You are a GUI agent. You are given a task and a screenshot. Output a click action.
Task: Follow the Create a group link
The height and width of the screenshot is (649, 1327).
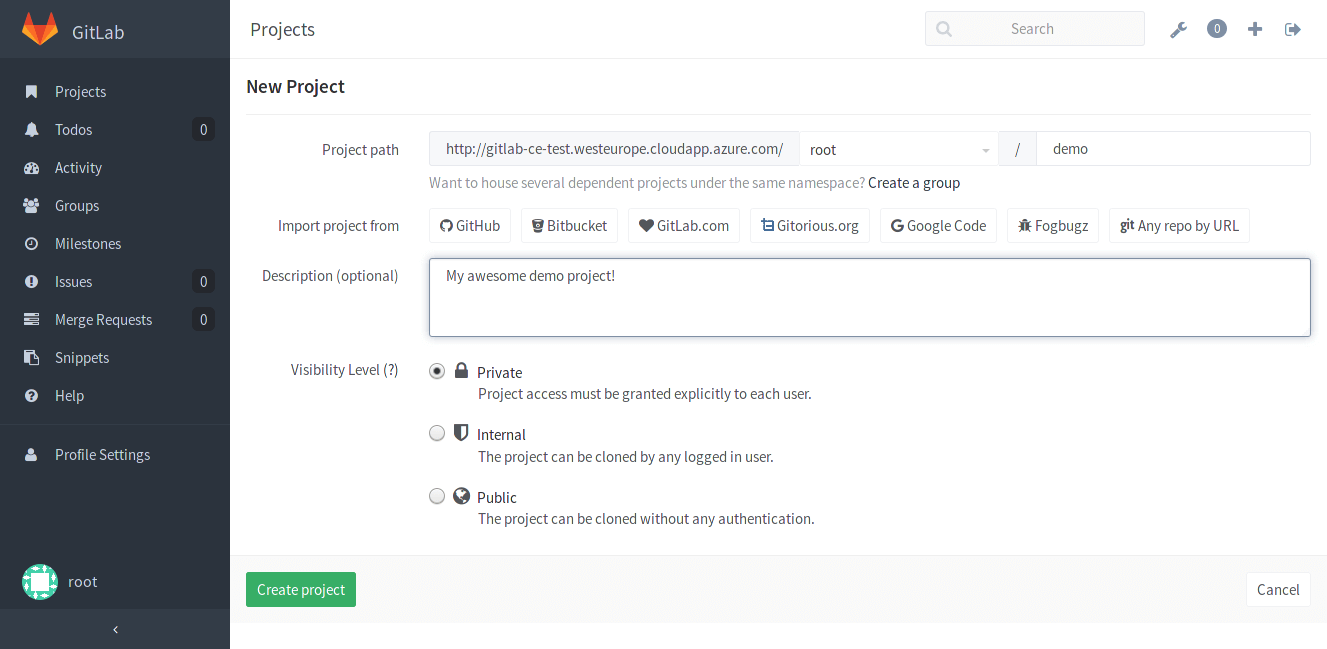pyautogui.click(x=914, y=182)
